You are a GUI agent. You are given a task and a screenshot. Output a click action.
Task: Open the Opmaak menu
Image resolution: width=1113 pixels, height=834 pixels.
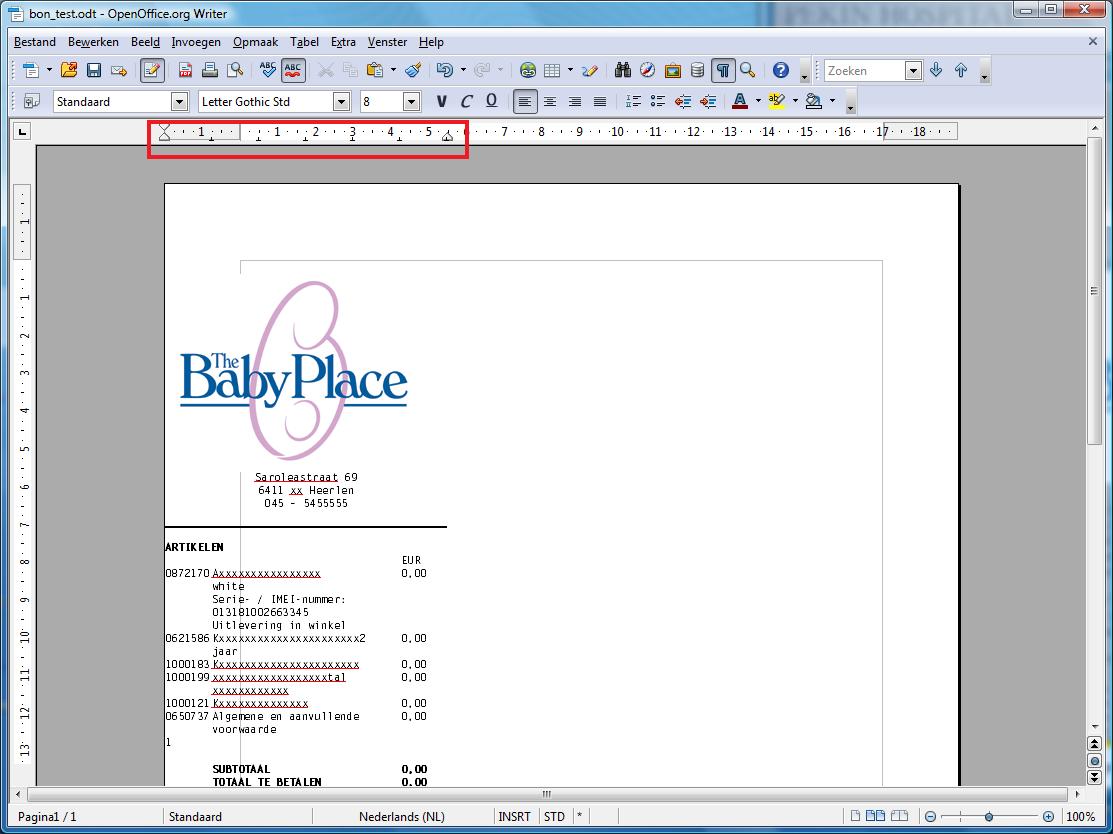pyautogui.click(x=255, y=42)
